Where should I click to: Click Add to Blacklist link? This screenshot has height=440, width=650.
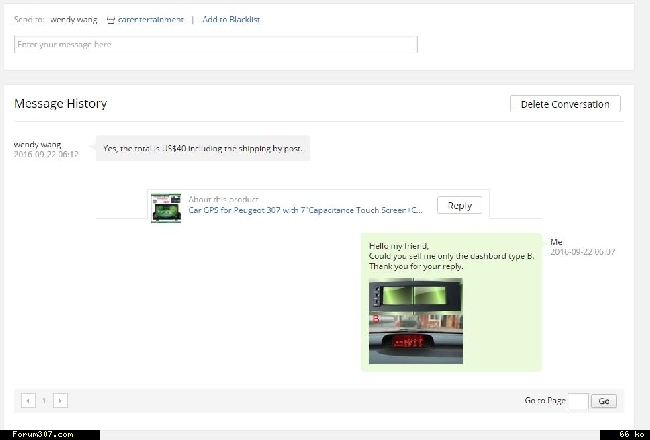(x=231, y=19)
